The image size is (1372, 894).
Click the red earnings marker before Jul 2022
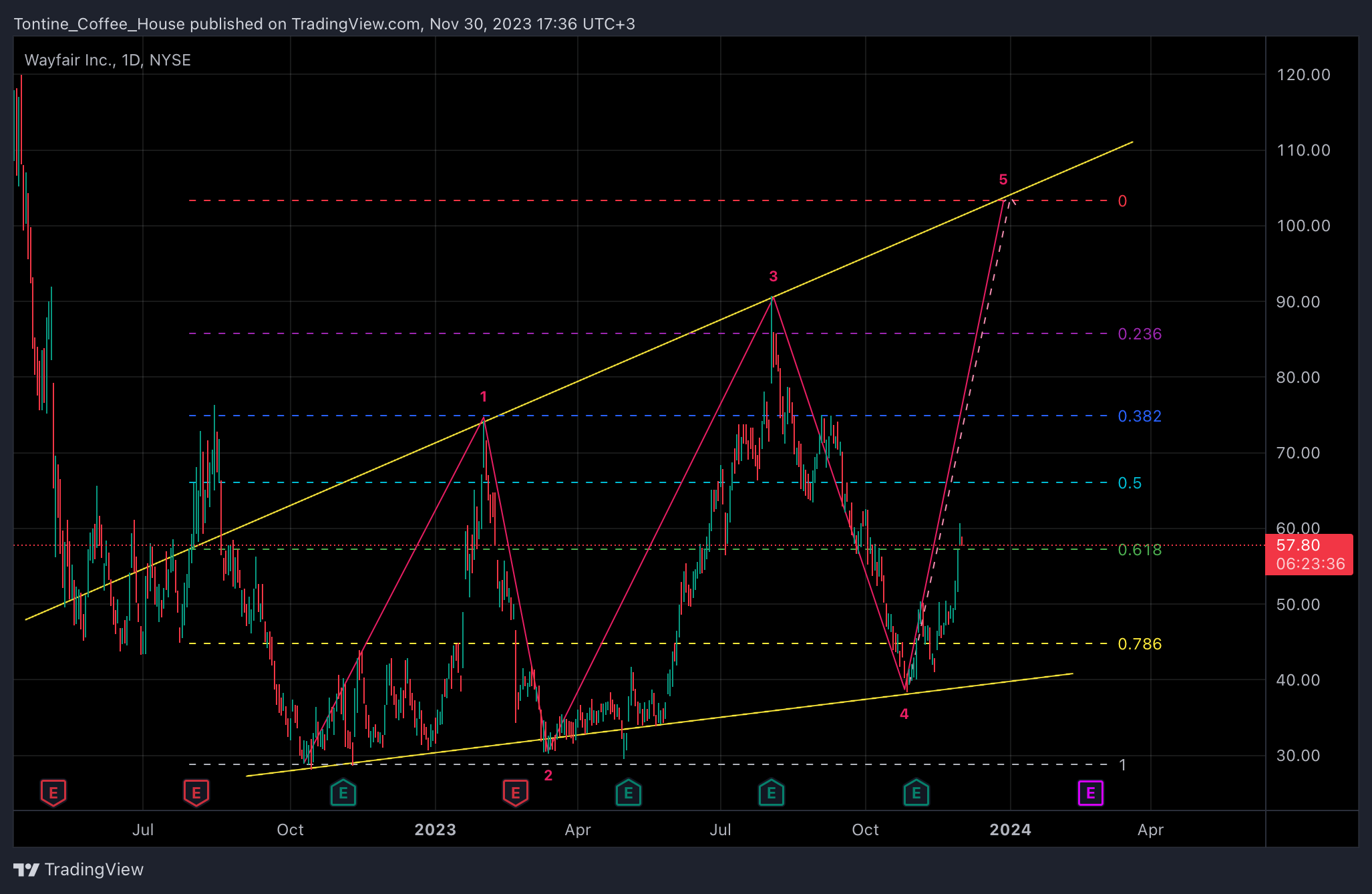(53, 793)
